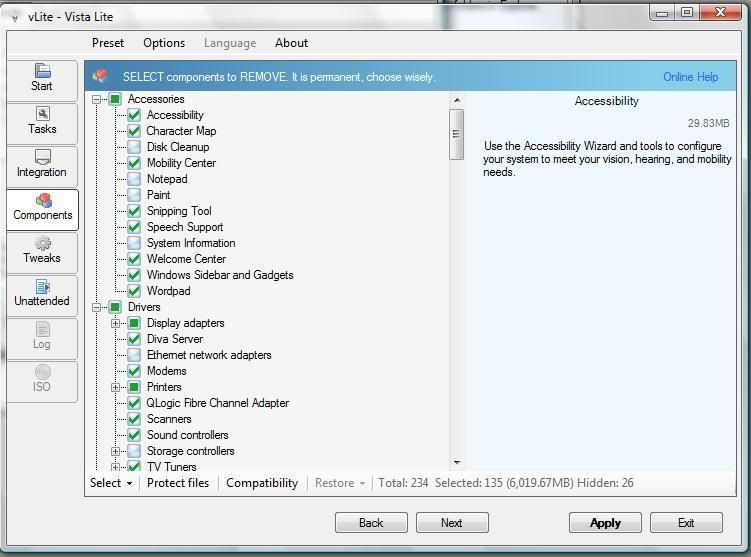The image size is (751, 557).
Task: Click the tree scroll down arrow
Action: point(457,462)
